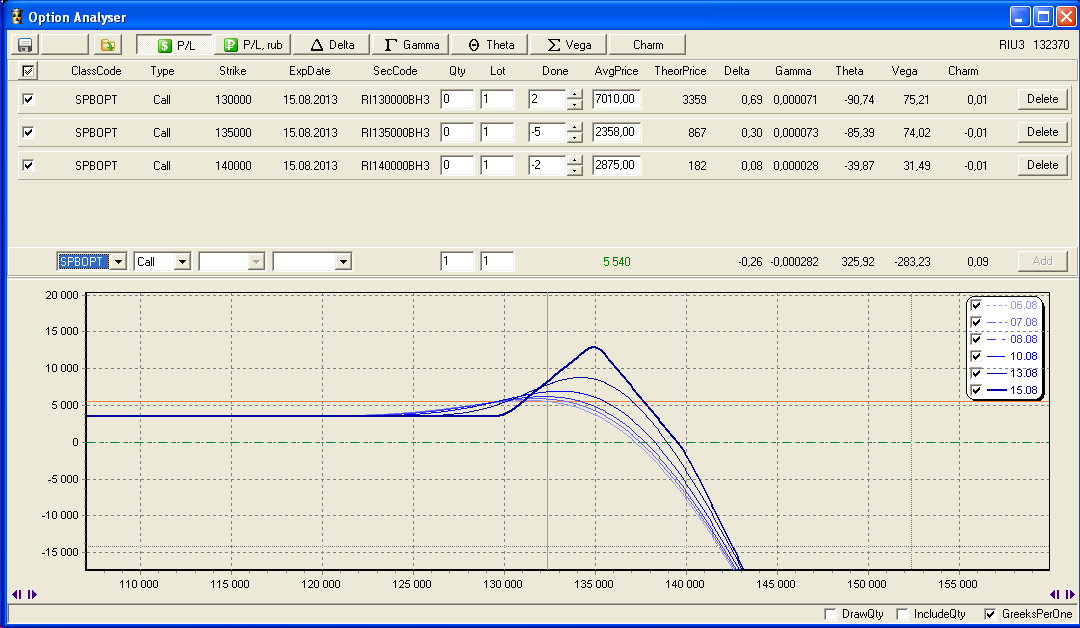The height and width of the screenshot is (628, 1080).
Task: Display the Theta chart
Action: [491, 45]
